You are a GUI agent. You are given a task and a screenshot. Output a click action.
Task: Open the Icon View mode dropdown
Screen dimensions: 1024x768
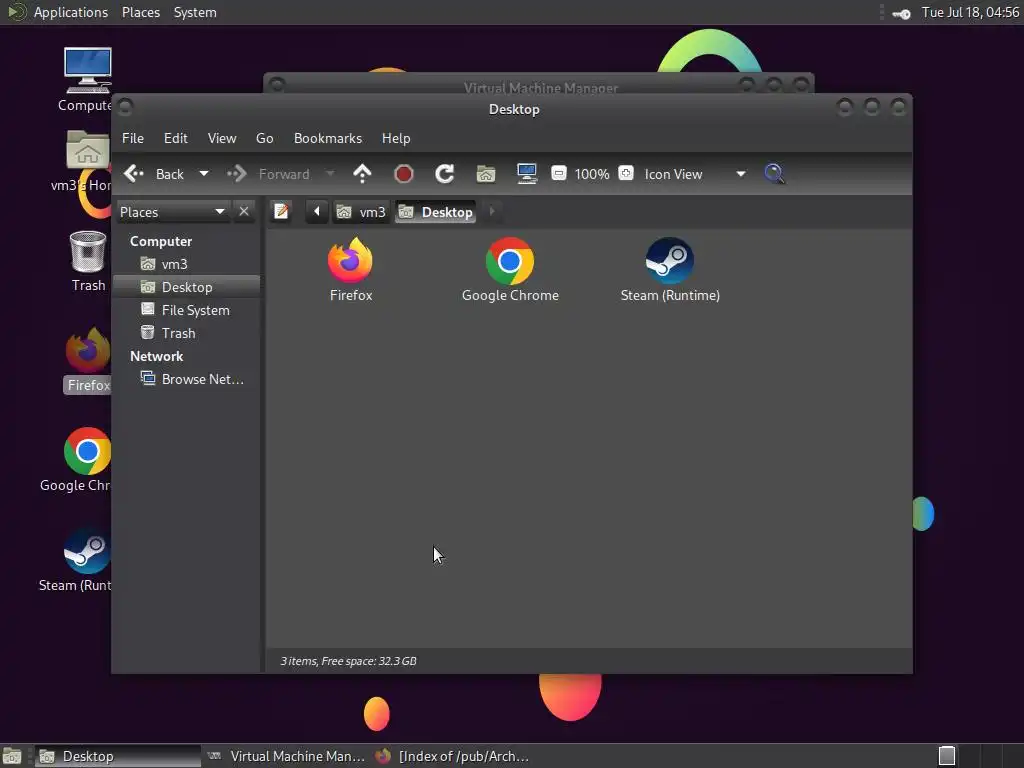point(694,174)
